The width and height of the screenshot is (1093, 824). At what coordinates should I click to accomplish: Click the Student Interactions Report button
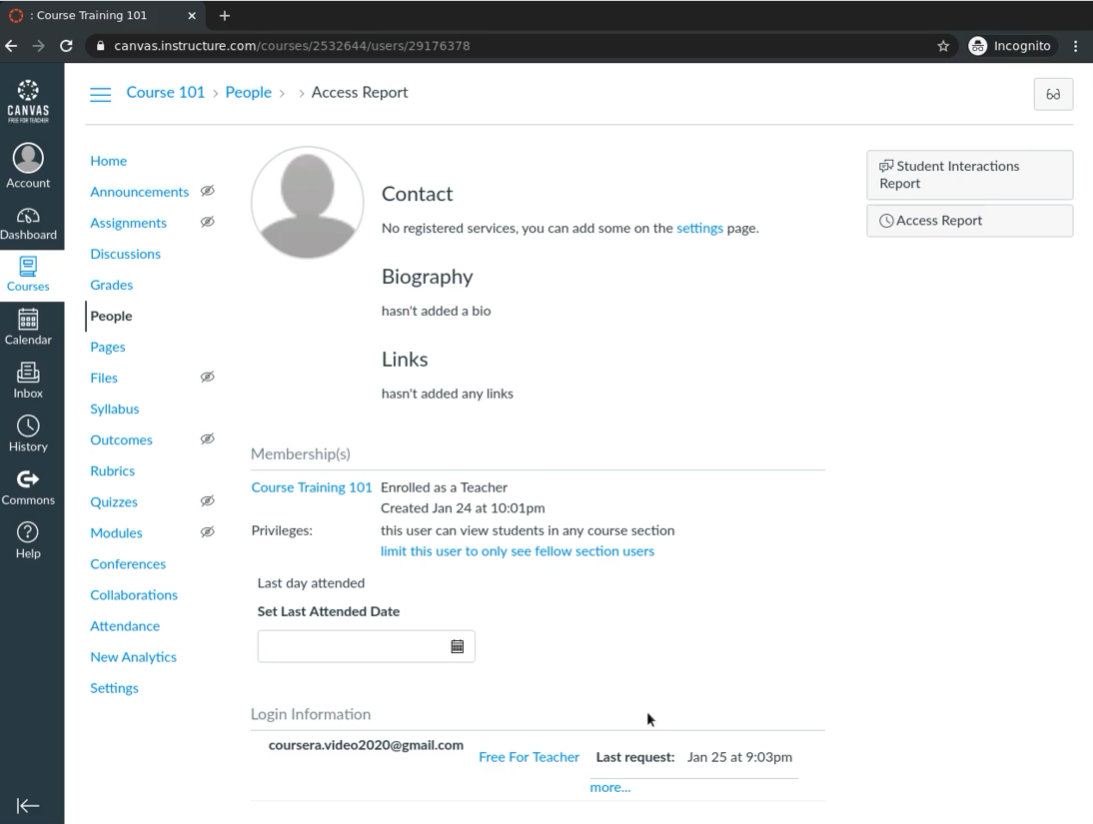point(969,175)
